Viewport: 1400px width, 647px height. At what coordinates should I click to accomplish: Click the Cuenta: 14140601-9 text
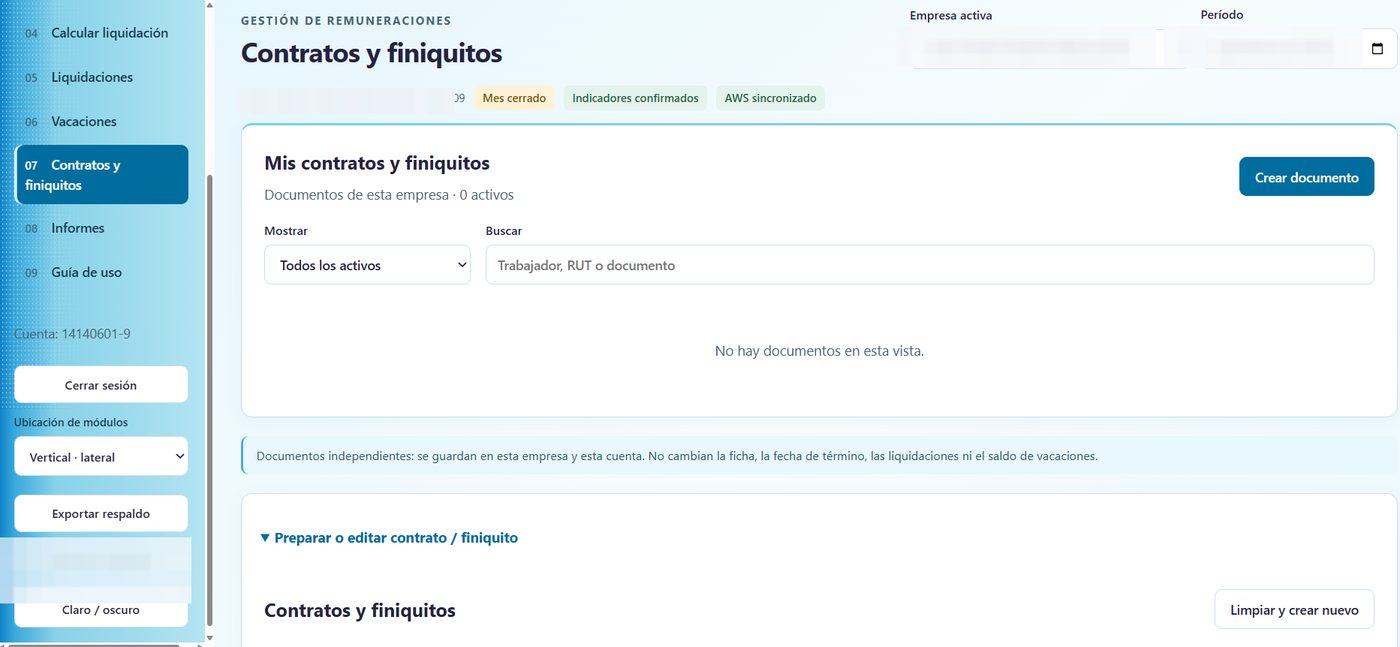coord(72,333)
